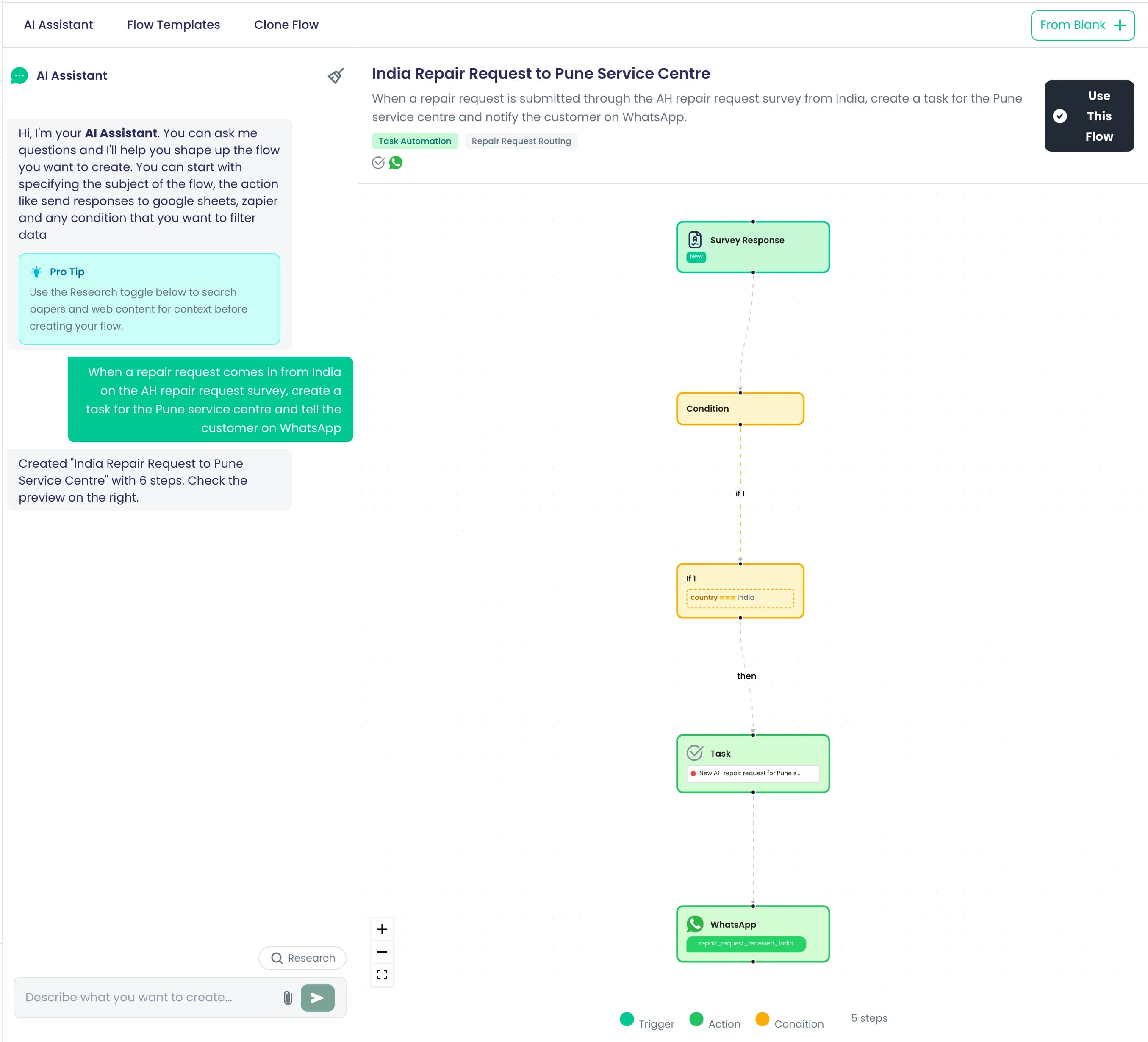This screenshot has height=1042, width=1148.
Task: Click the 'New AH repair request for Pune s…' task title
Action: point(753,773)
